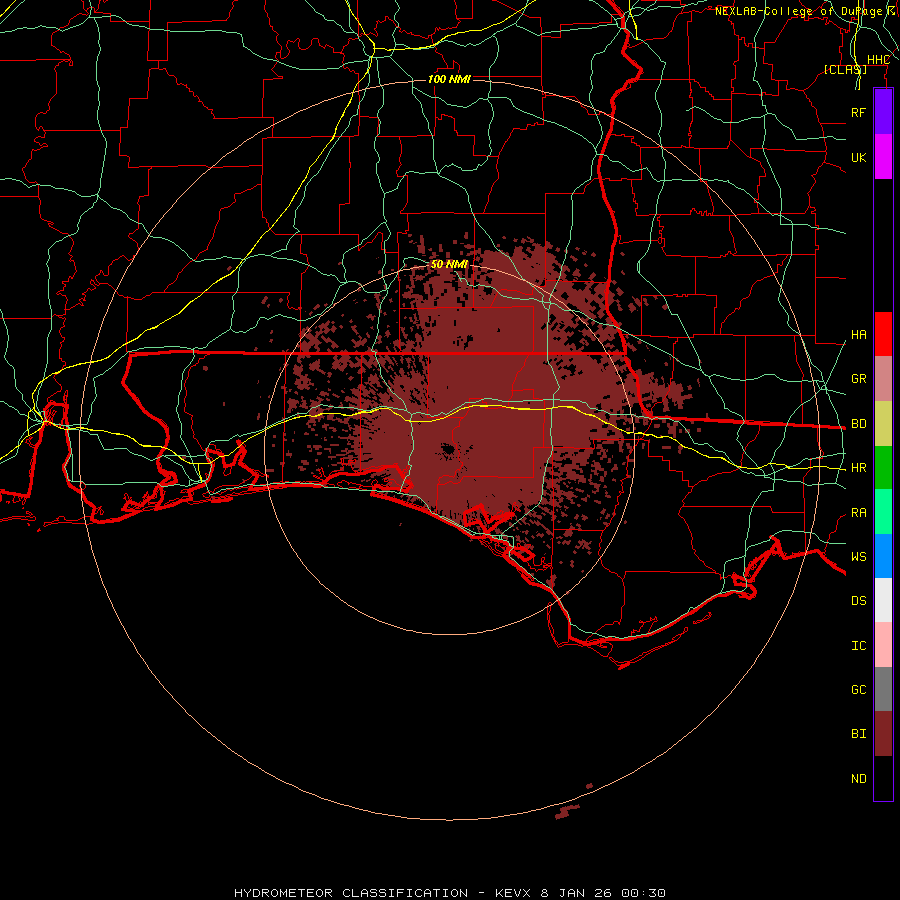Click the dark red BI legend swatch
Image resolution: width=900 pixels, height=900 pixels.
883,734
